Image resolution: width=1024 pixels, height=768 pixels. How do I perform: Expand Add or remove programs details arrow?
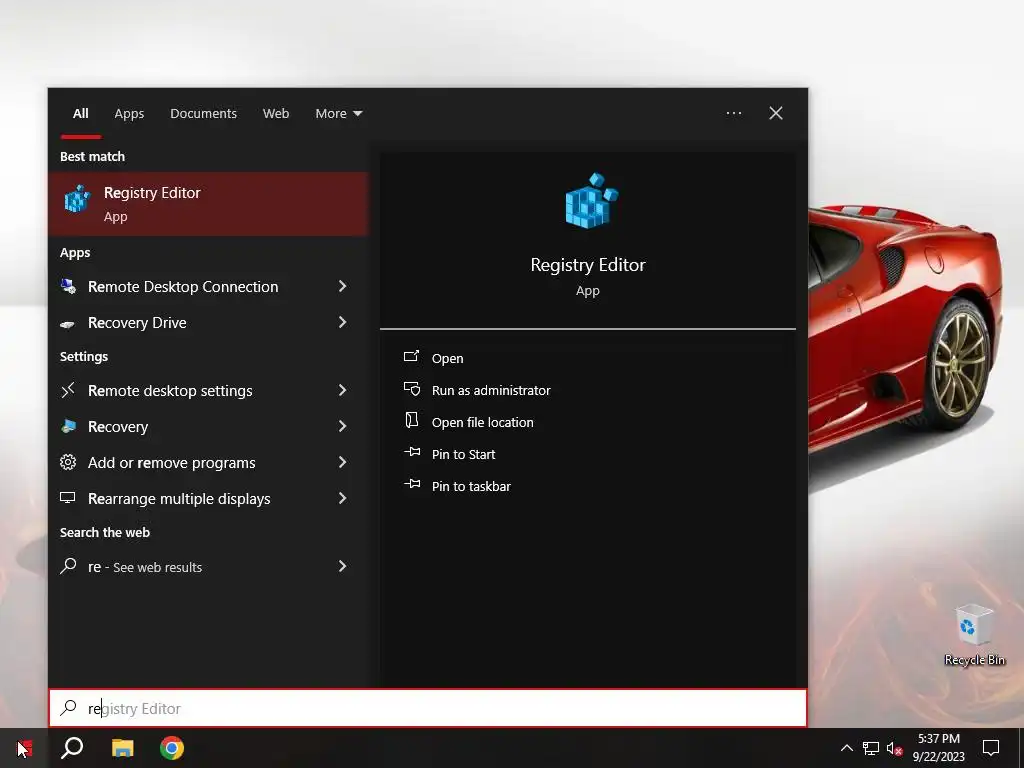coord(342,462)
